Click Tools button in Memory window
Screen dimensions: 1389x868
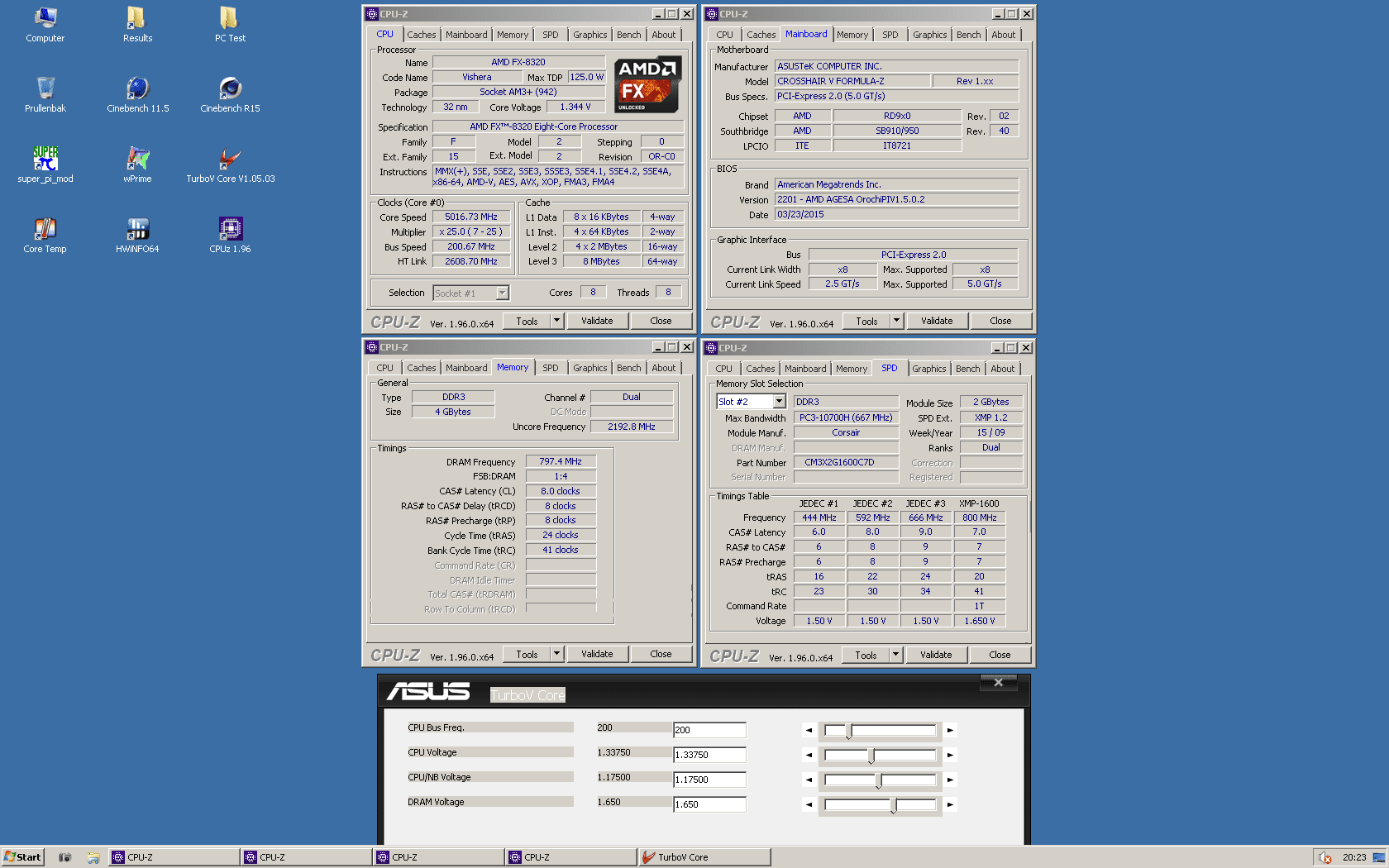[x=527, y=654]
